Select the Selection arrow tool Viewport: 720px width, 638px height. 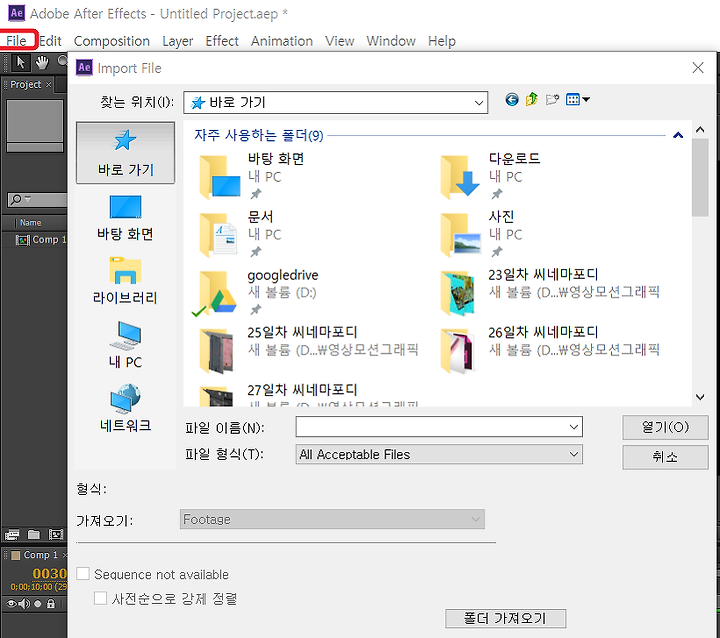click(20, 62)
